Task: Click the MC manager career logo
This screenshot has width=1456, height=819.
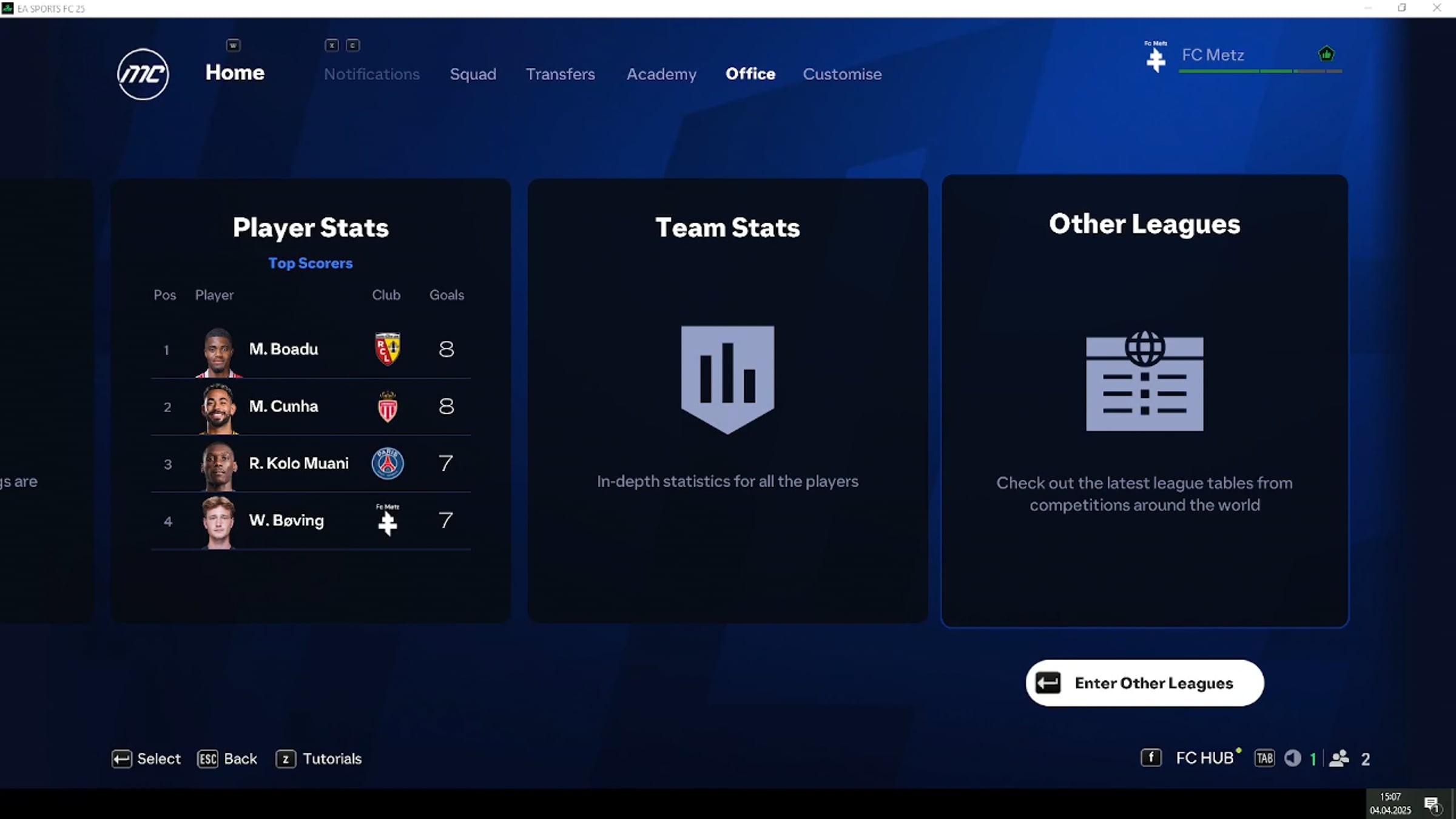Action: (x=142, y=73)
